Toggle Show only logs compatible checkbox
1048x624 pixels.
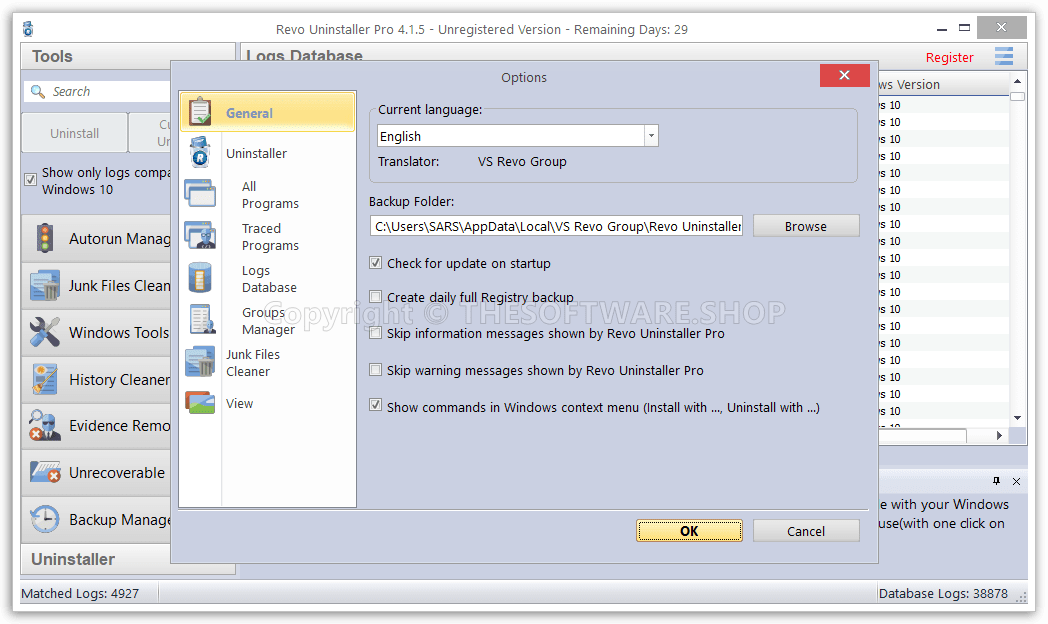pyautogui.click(x=30, y=179)
